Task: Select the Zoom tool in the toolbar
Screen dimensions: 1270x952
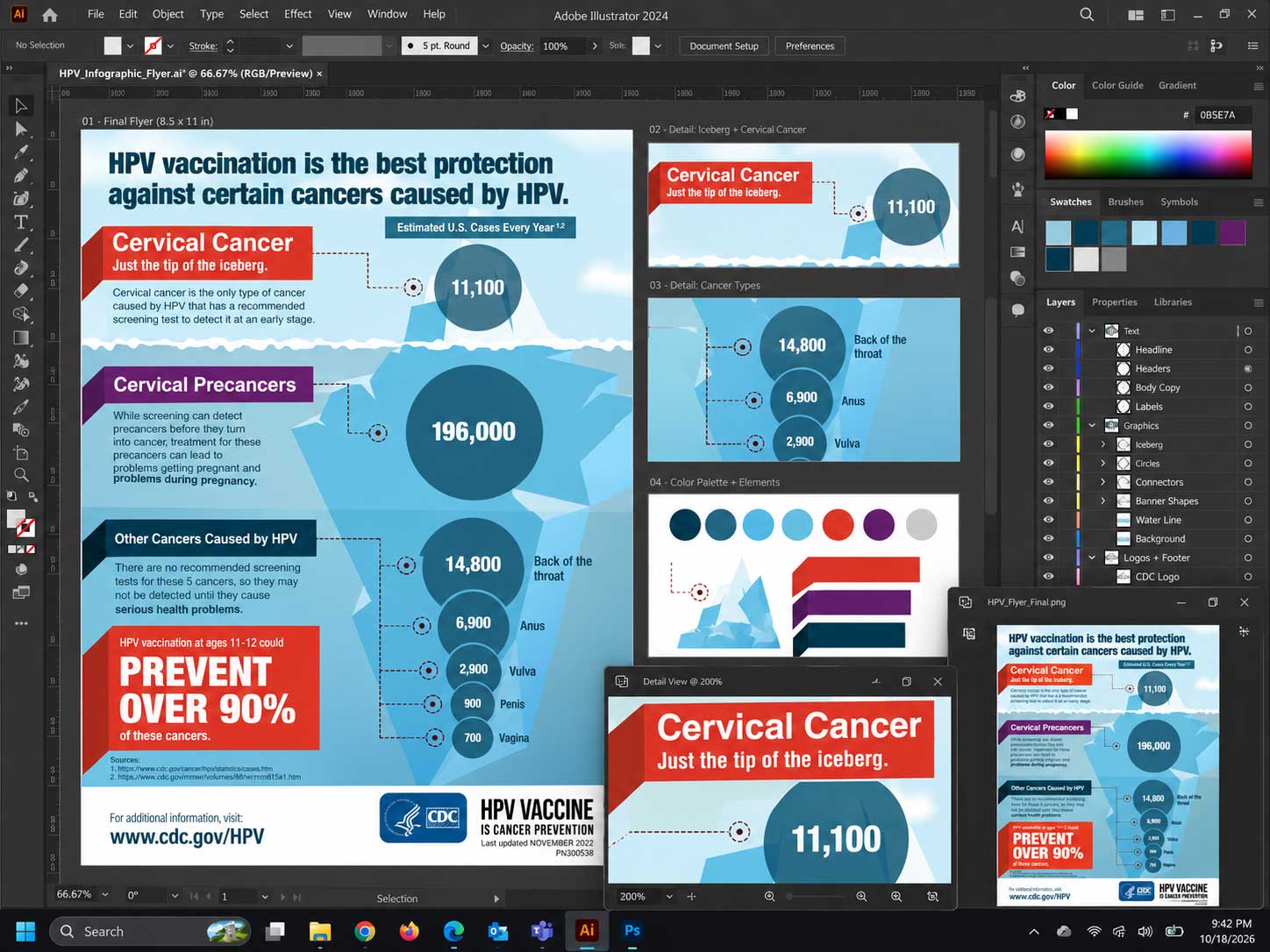Action: (x=21, y=474)
